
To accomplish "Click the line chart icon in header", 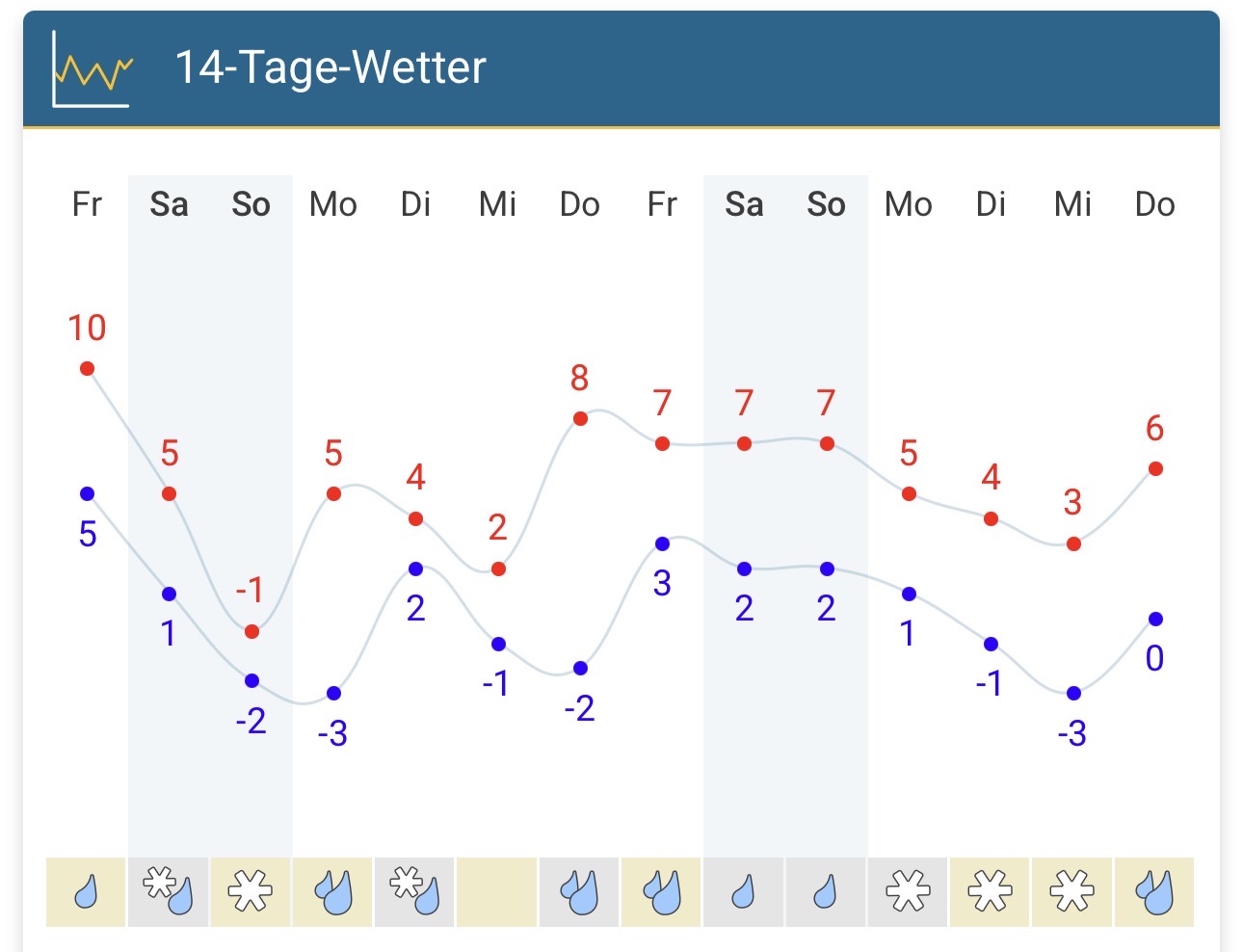I will point(92,68).
